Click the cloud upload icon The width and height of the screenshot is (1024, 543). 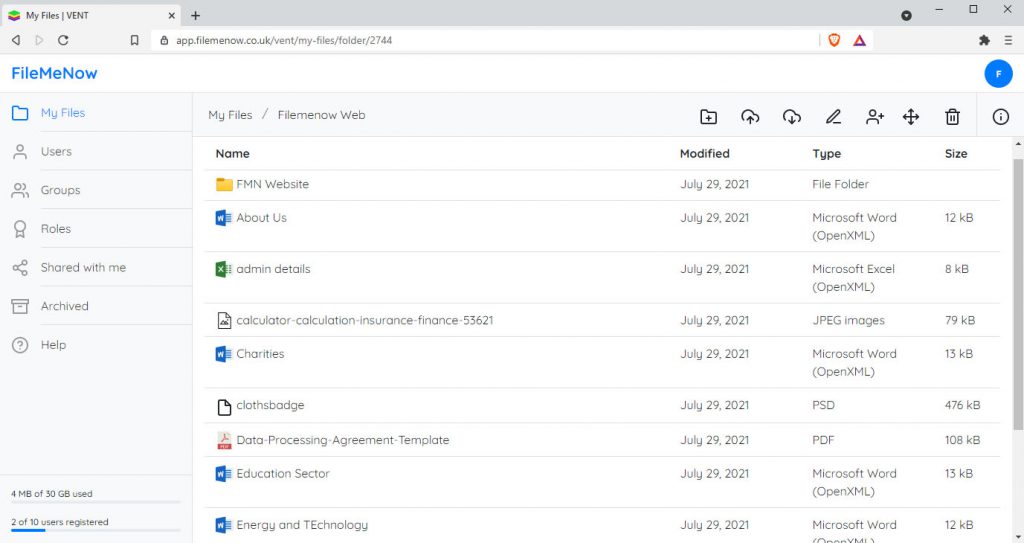point(750,117)
